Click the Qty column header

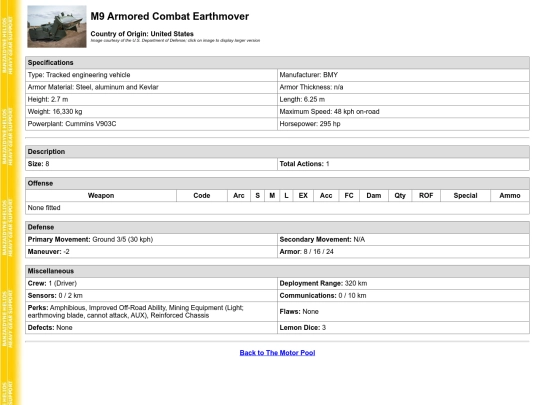(x=400, y=196)
